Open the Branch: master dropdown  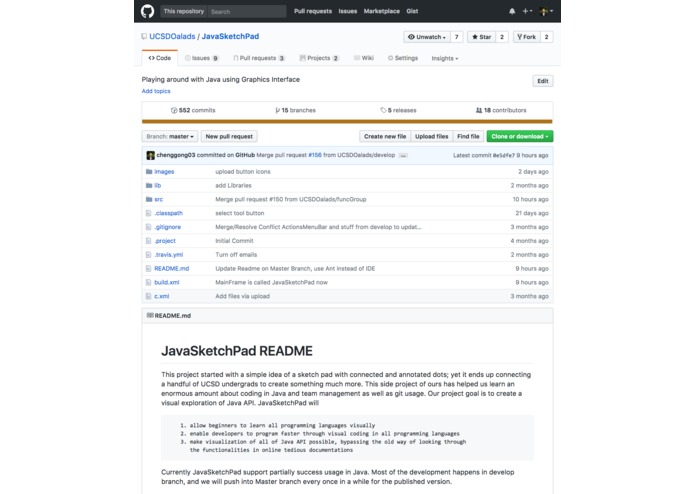tap(170, 136)
